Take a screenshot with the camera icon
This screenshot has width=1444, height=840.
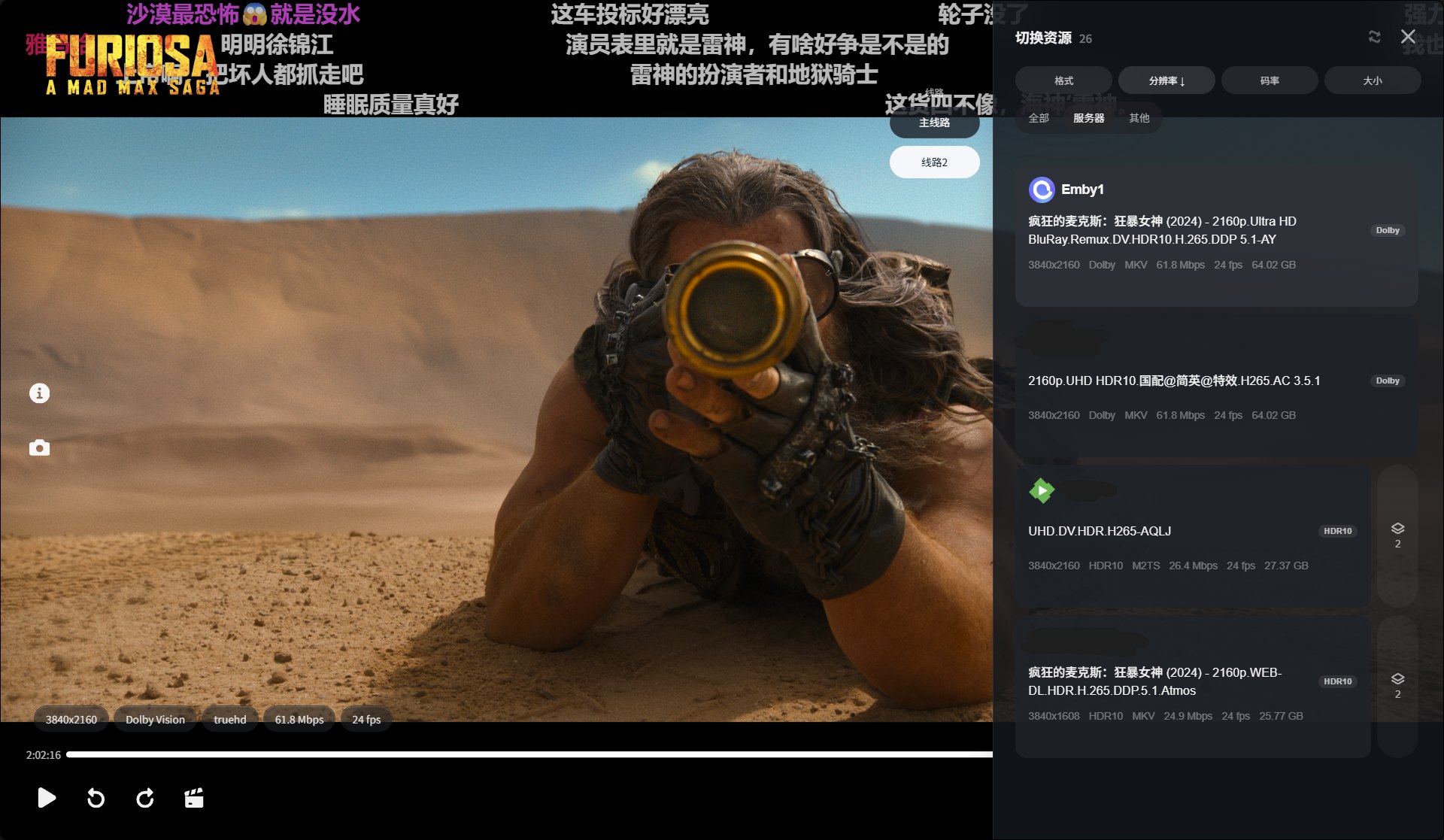tap(39, 448)
